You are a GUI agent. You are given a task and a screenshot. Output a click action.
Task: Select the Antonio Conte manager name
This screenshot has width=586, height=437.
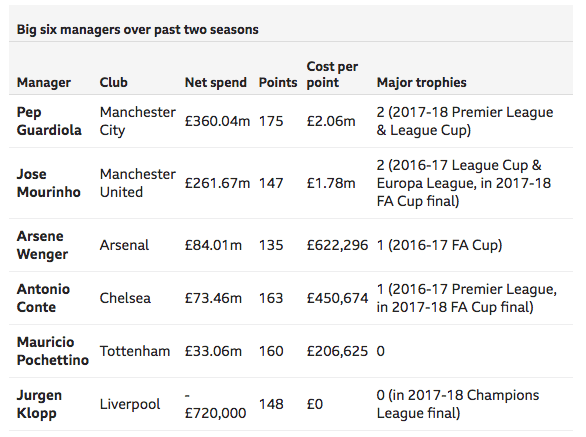[x=43, y=298]
